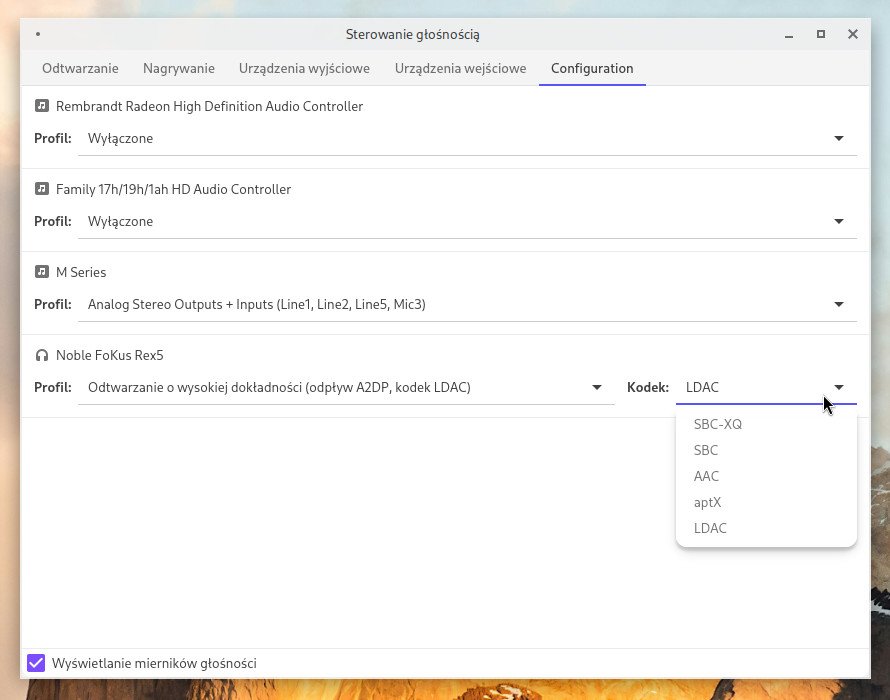Image resolution: width=890 pixels, height=700 pixels.
Task: Select aptX codec entry
Action: coord(766,502)
